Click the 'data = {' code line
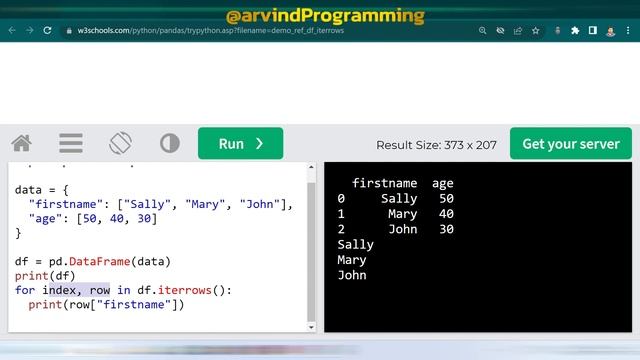This screenshot has height=360, width=640. coord(42,190)
